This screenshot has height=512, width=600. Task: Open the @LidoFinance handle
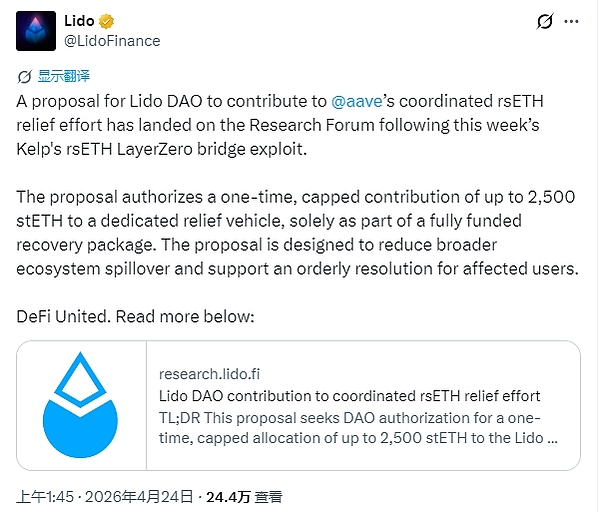click(x=110, y=41)
